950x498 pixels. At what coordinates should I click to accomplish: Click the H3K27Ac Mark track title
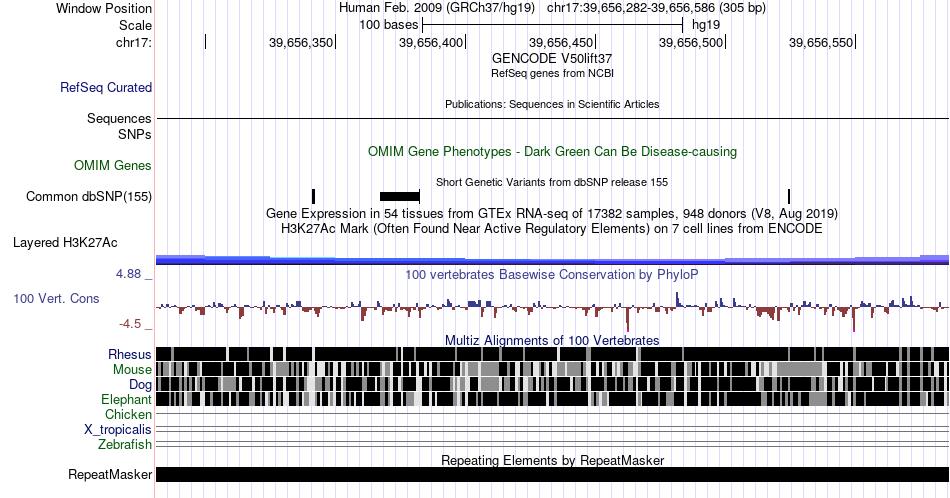pyautogui.click(x=552, y=228)
